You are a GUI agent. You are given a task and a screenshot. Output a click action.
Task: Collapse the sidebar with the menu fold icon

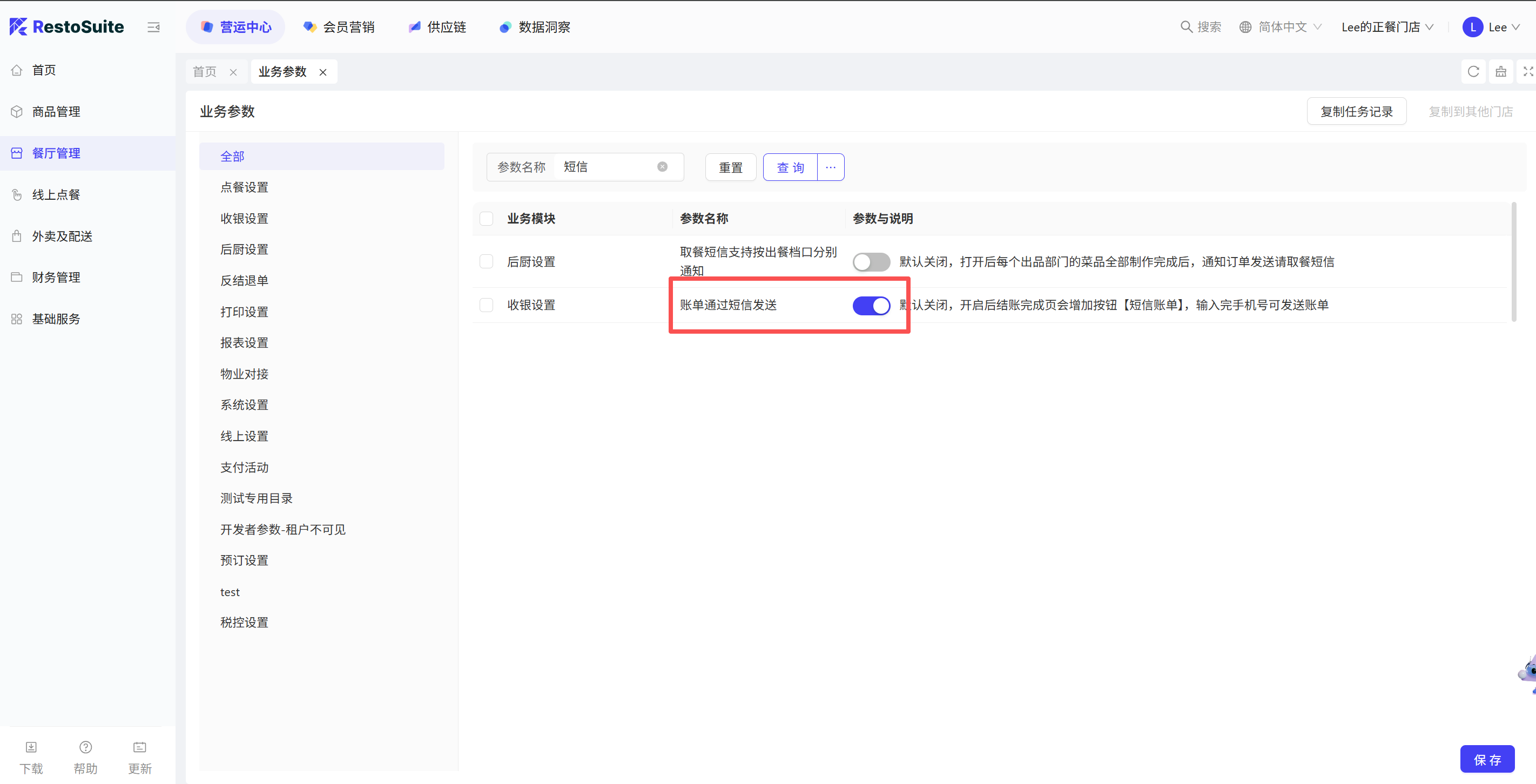(x=153, y=27)
